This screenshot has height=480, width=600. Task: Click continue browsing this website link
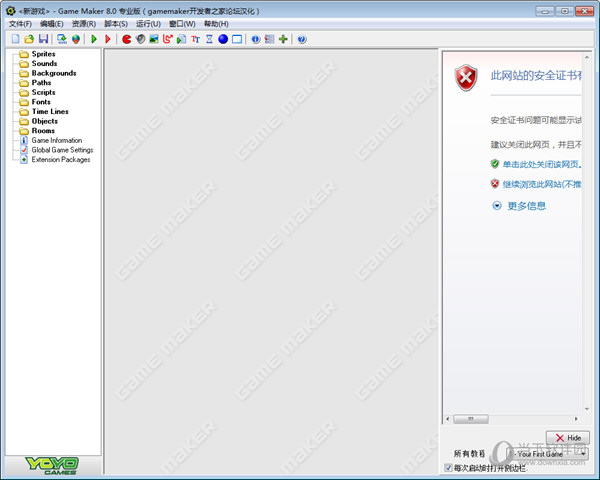click(x=542, y=184)
